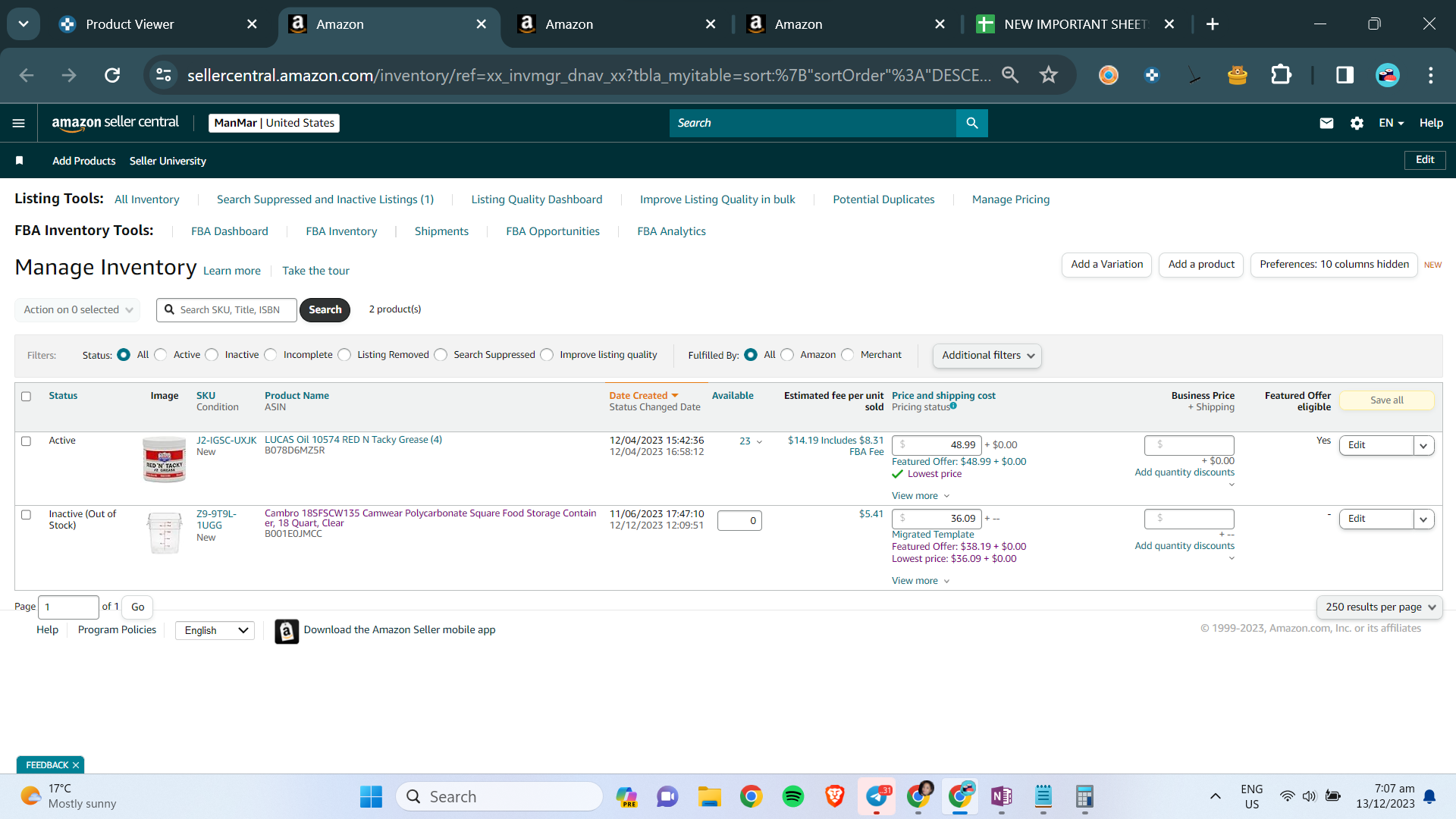This screenshot has width=1456, height=819.
Task: Filter Fulfilled By Amazon
Action: coord(788,355)
